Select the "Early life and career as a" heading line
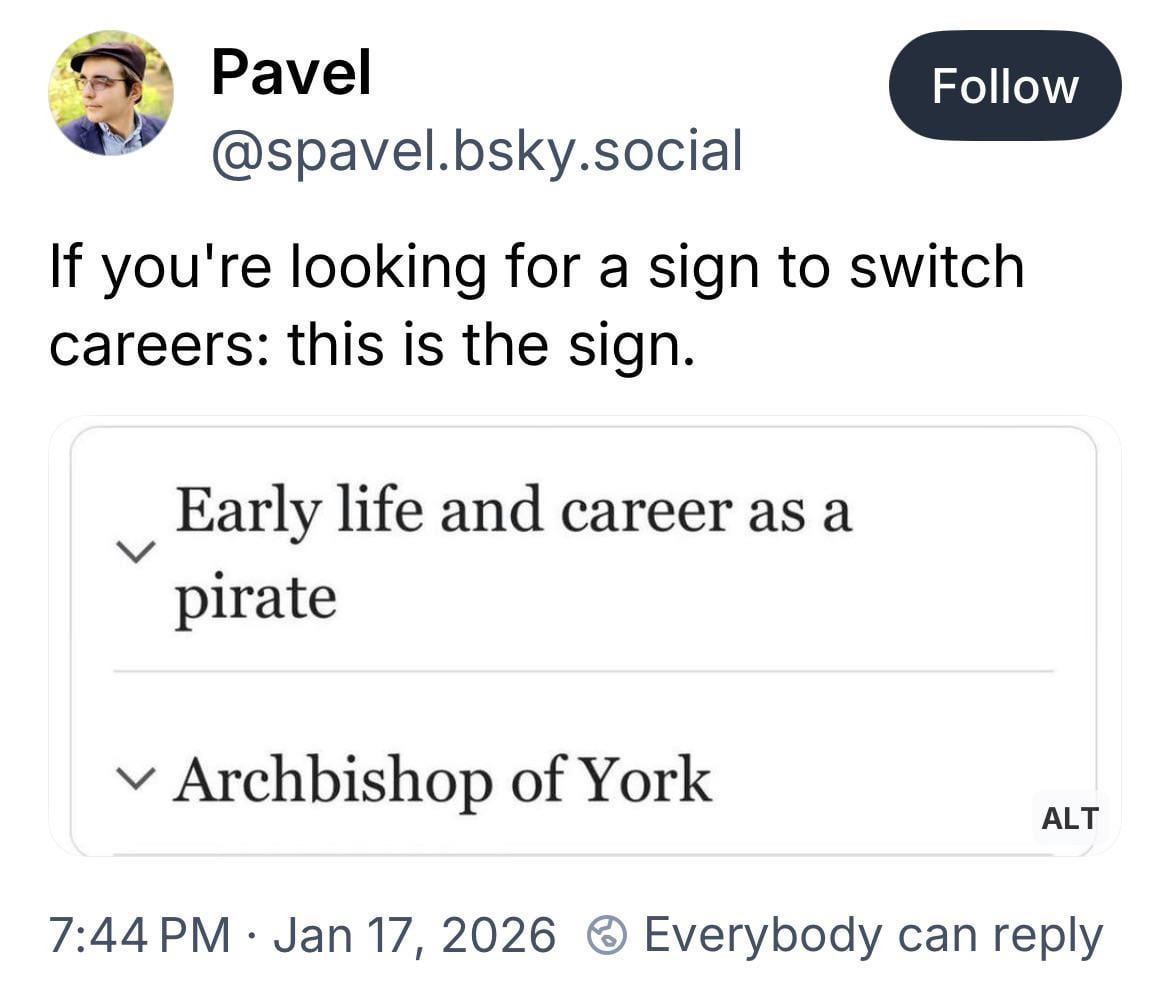1170x998 pixels. (x=513, y=511)
